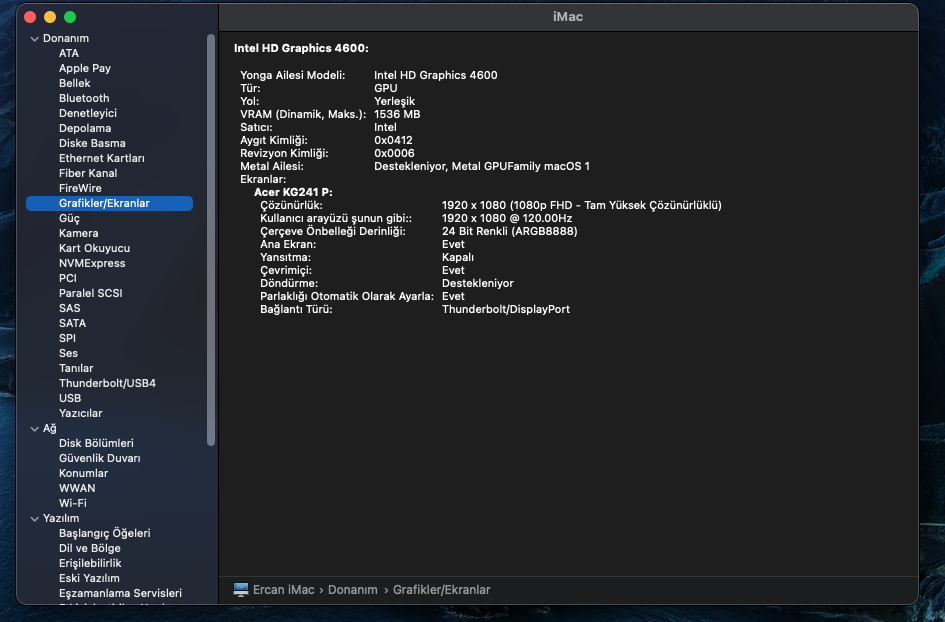Collapse the Donanım section
This screenshot has width=945, height=622.
[x=34, y=39]
